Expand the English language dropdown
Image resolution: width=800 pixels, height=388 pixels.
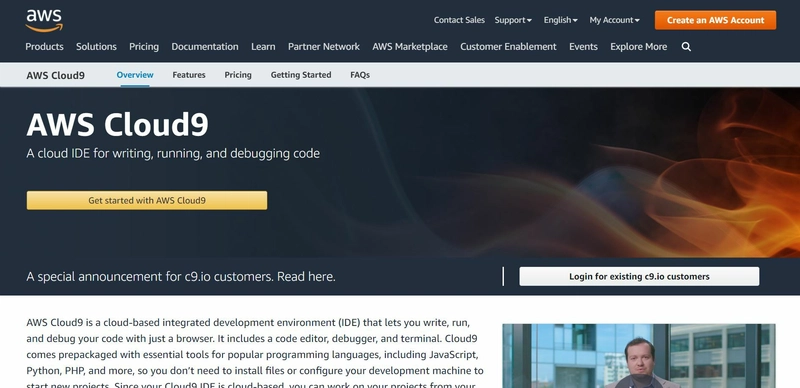pos(560,20)
